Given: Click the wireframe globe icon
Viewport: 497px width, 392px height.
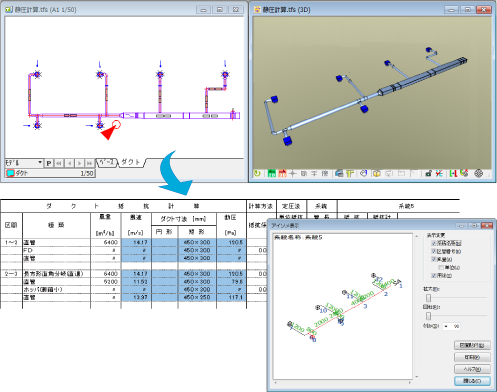Looking at the screenshot, I should (478, 173).
